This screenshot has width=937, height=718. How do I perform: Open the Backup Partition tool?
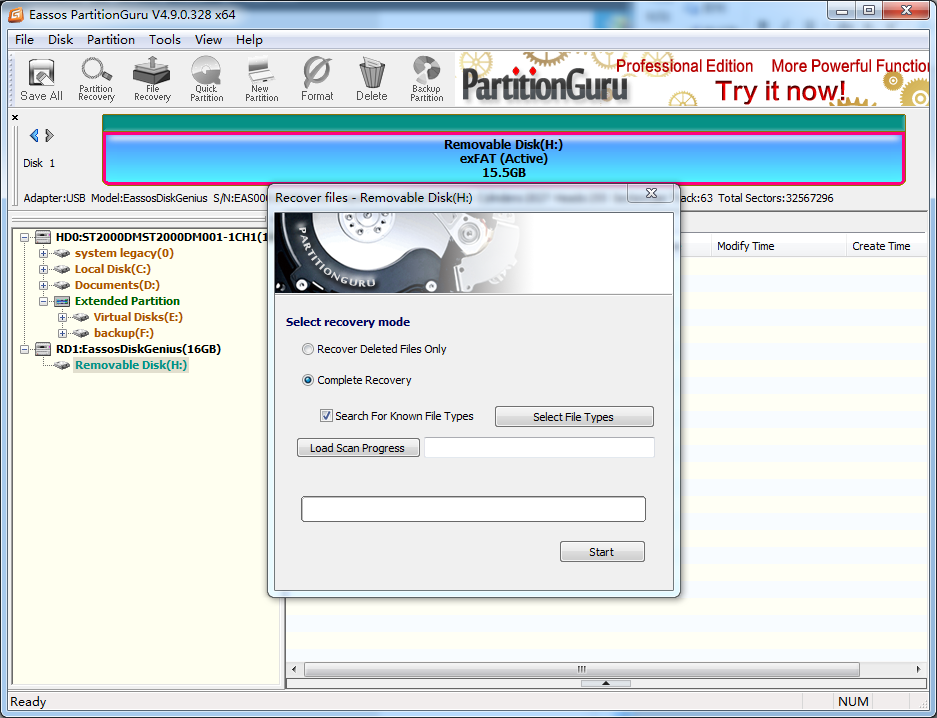[427, 79]
